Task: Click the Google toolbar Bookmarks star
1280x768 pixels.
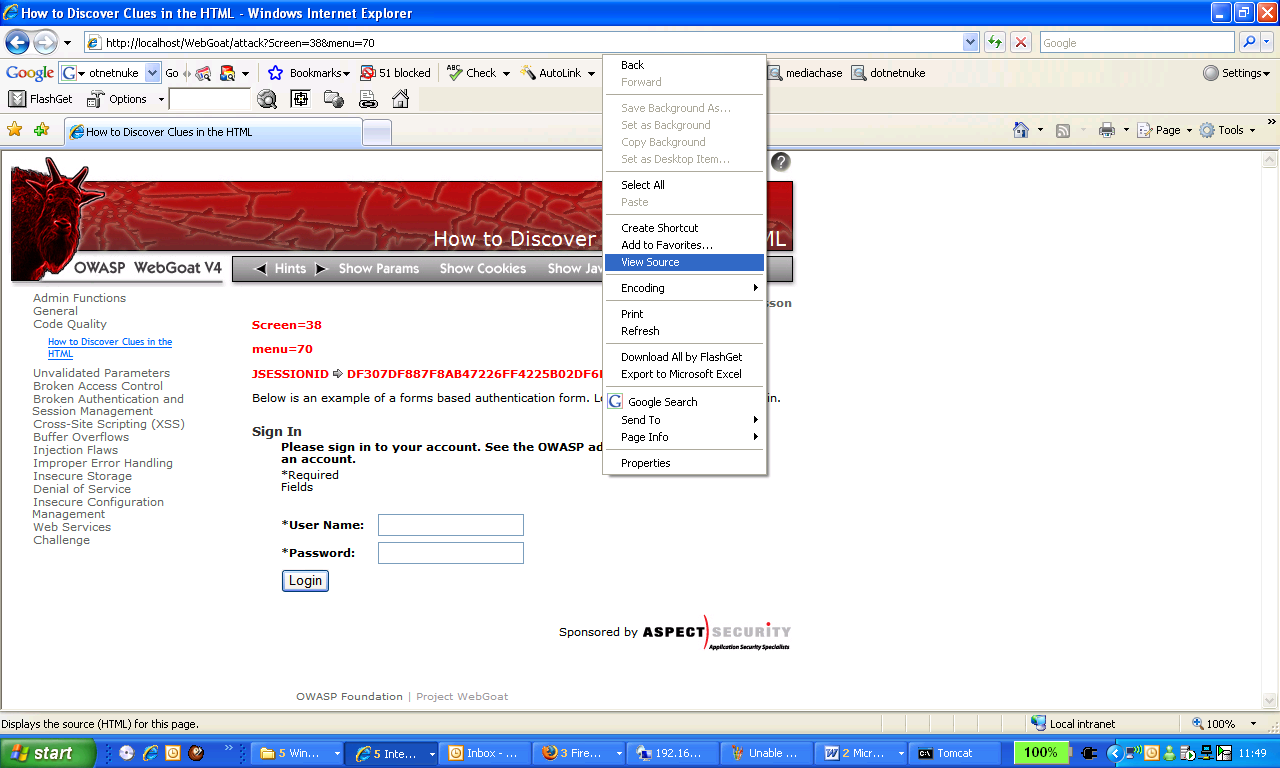Action: tap(276, 73)
